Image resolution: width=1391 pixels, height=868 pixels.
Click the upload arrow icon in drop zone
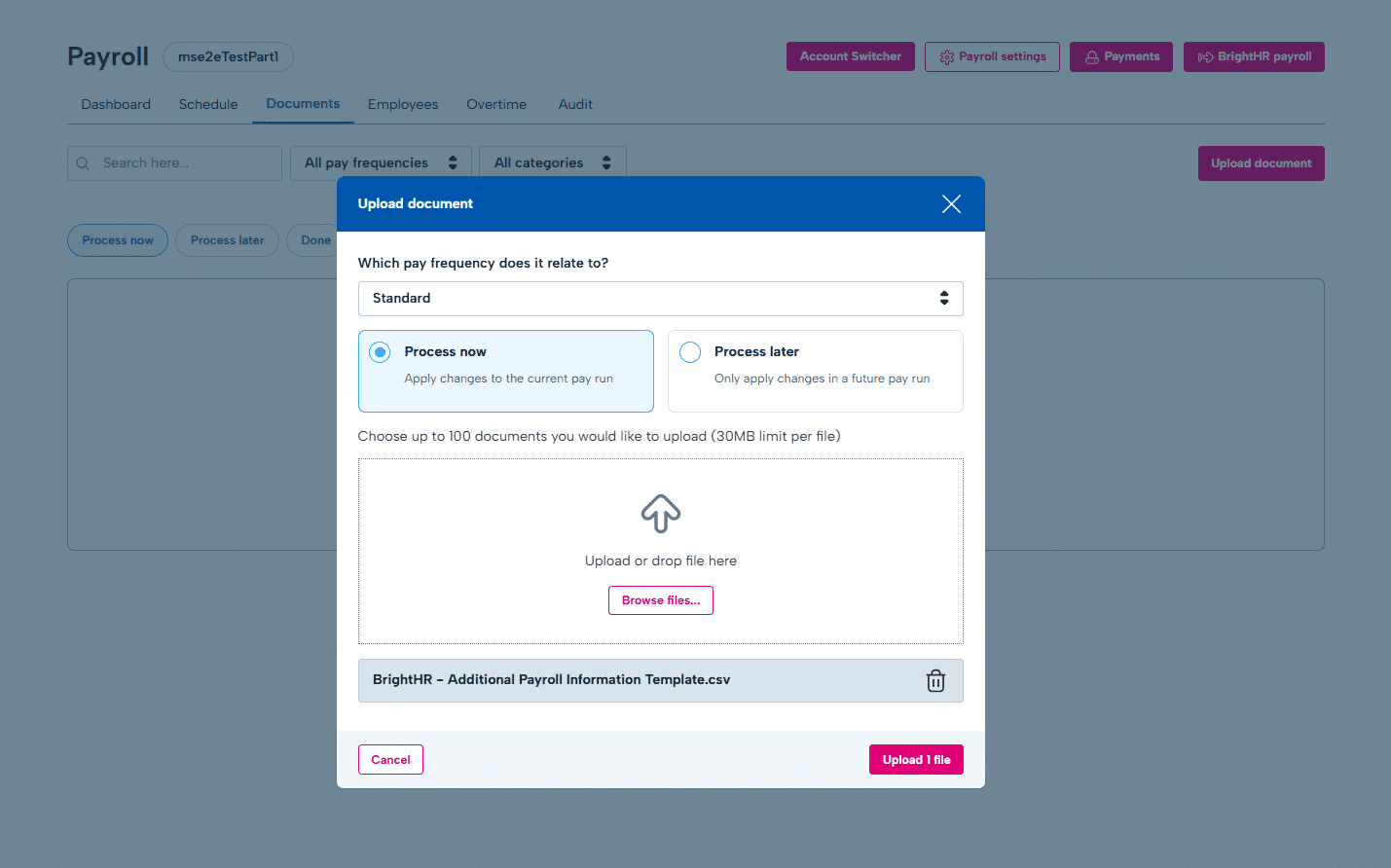tap(661, 513)
